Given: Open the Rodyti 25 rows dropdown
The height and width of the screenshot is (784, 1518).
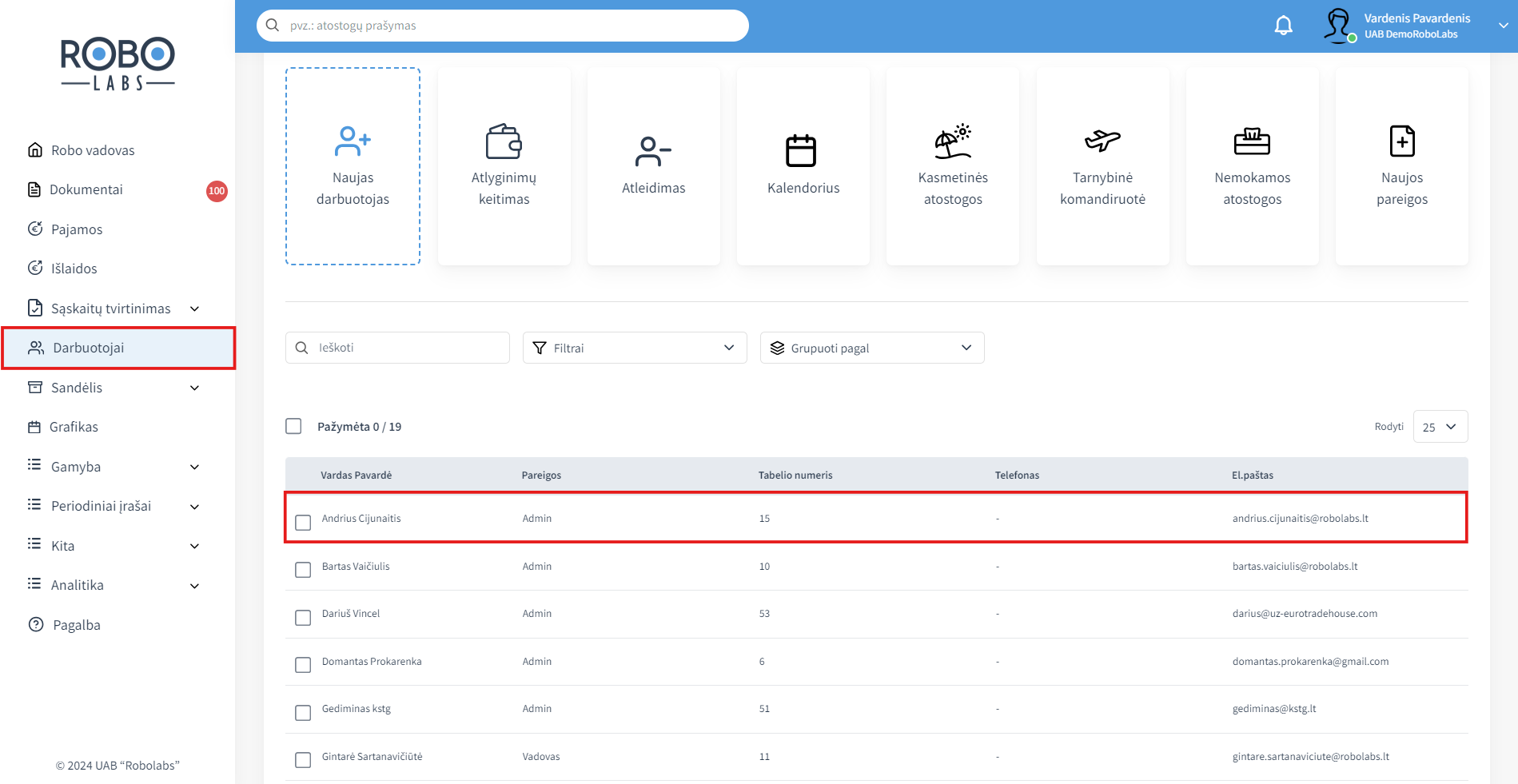Looking at the screenshot, I should point(1440,427).
